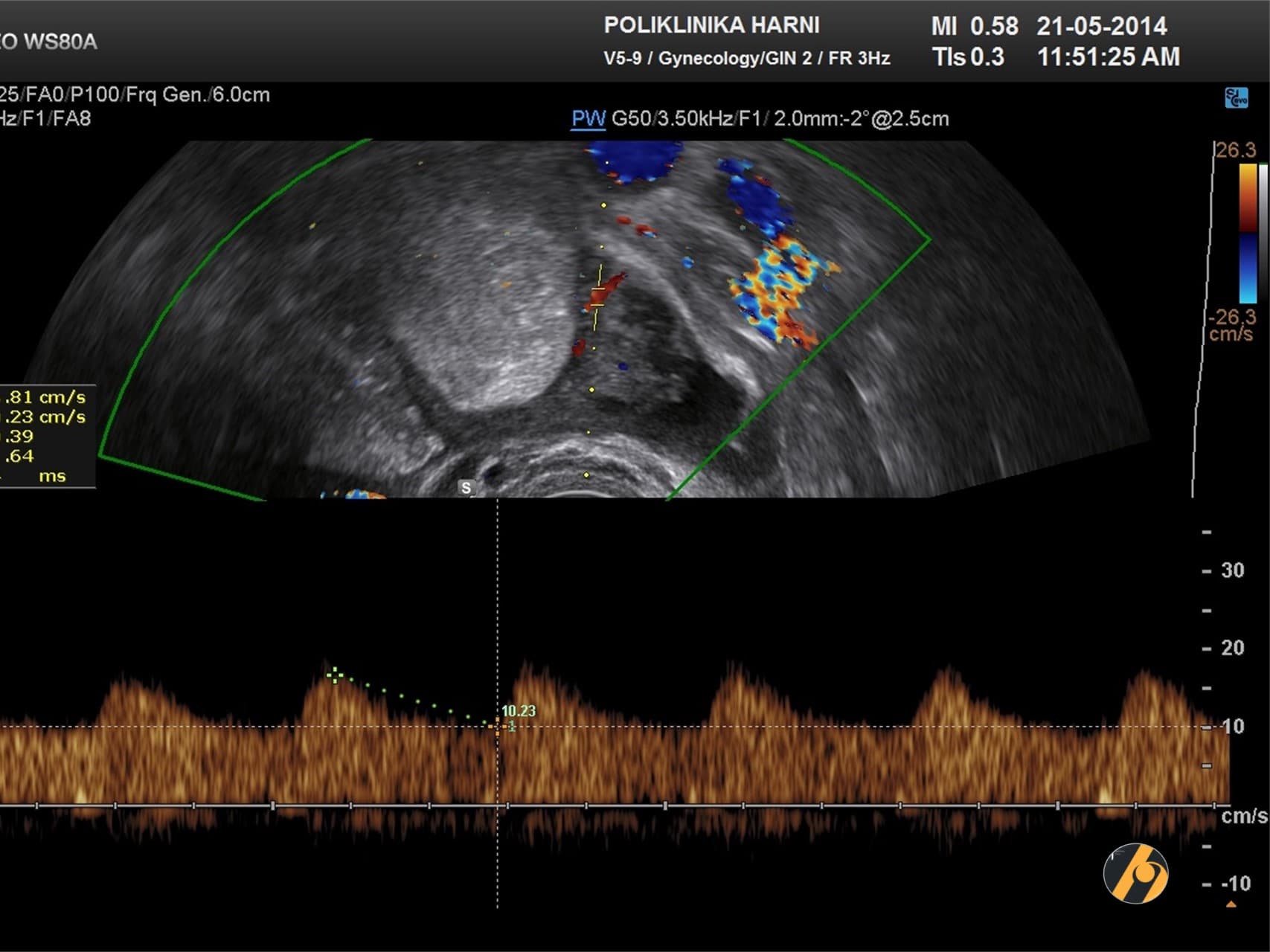
Task: Select the underlined PW mode label
Action: tap(588, 119)
